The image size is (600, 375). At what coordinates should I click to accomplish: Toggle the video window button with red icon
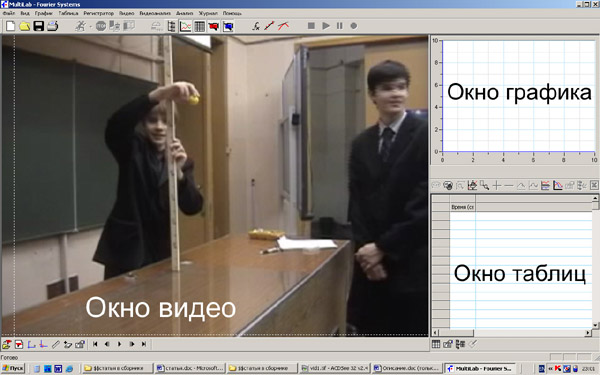[214, 26]
